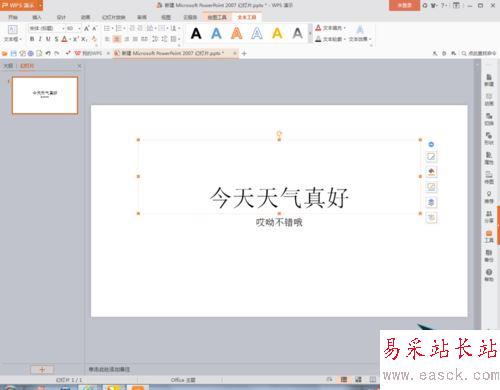The width and height of the screenshot is (500, 390).
Task: Switch to the Outline panel tab
Action: coord(8,66)
